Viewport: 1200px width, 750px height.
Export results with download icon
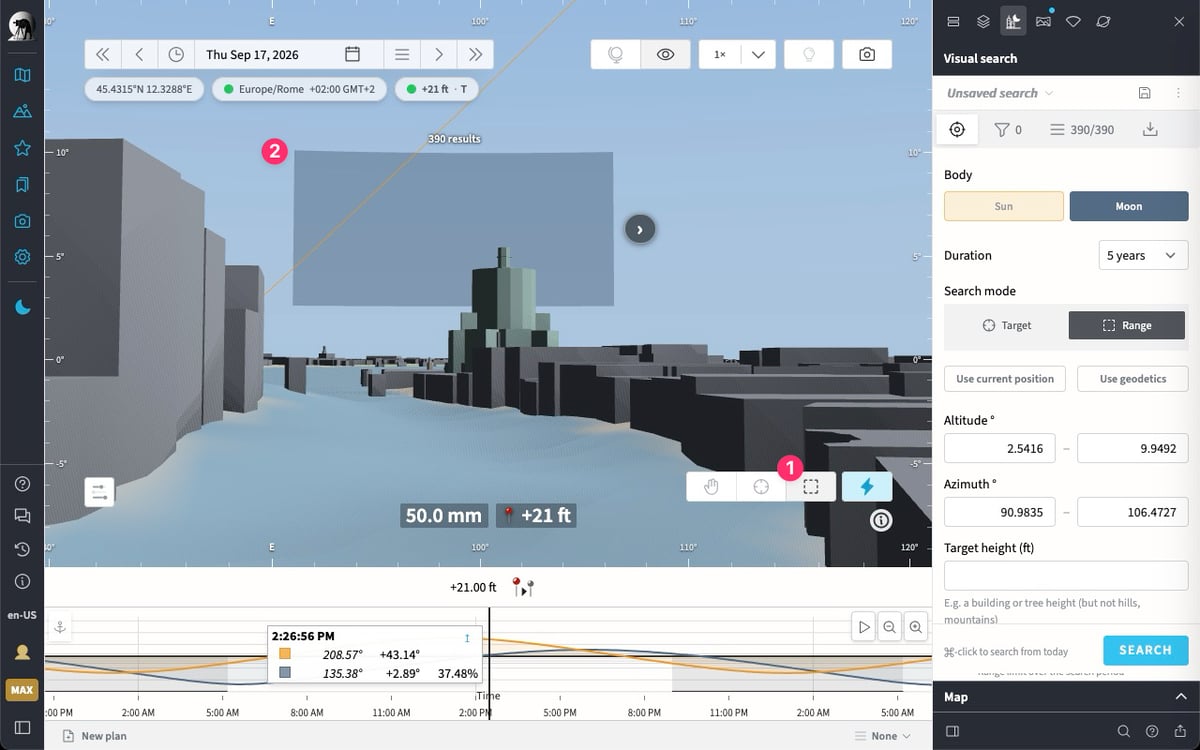(x=1150, y=129)
